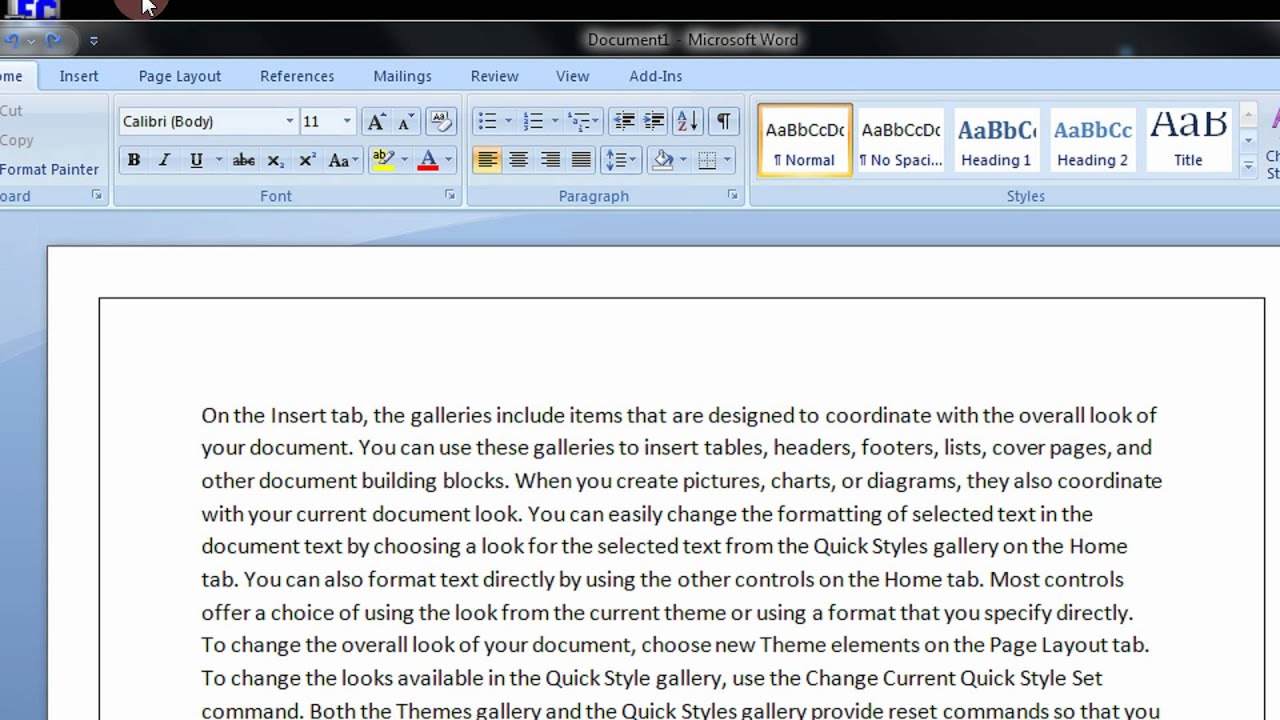Image resolution: width=1280 pixels, height=720 pixels.
Task: Toggle Show/Hide paragraph marks
Action: 723,121
